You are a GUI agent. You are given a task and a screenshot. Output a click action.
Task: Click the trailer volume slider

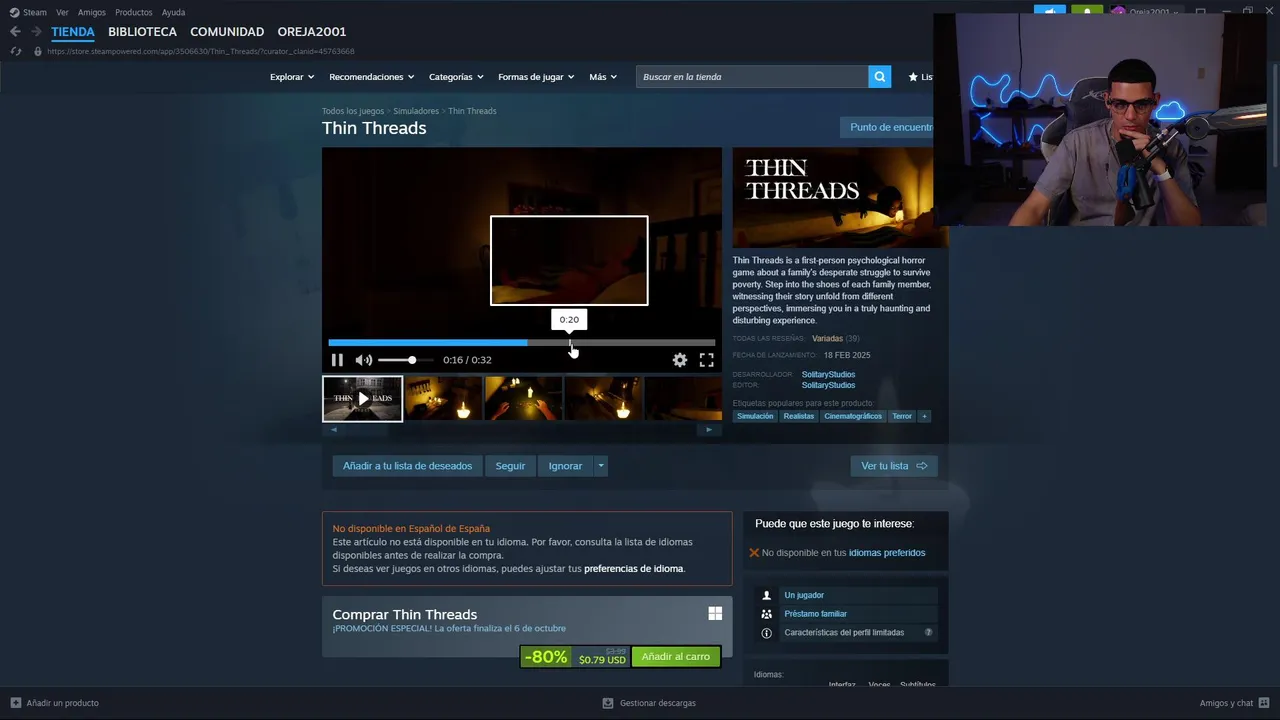(404, 360)
